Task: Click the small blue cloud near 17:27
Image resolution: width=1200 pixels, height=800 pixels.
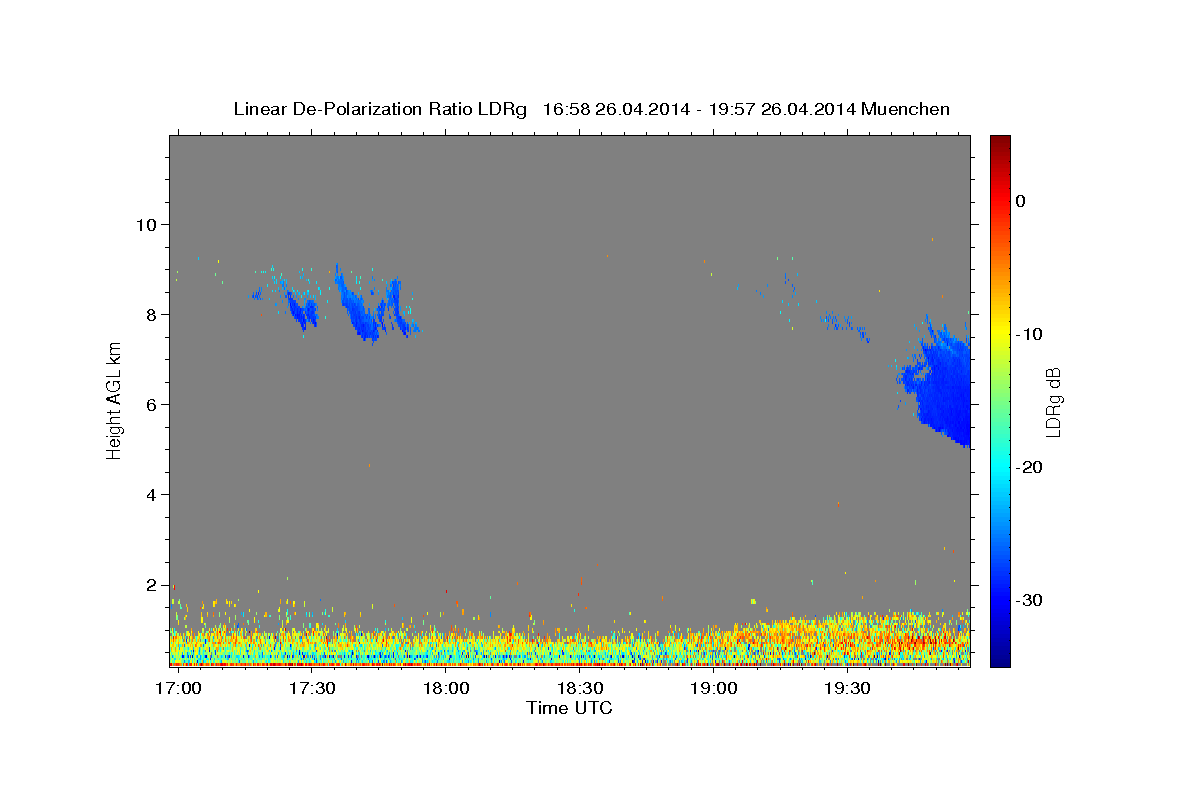Action: coord(301,307)
